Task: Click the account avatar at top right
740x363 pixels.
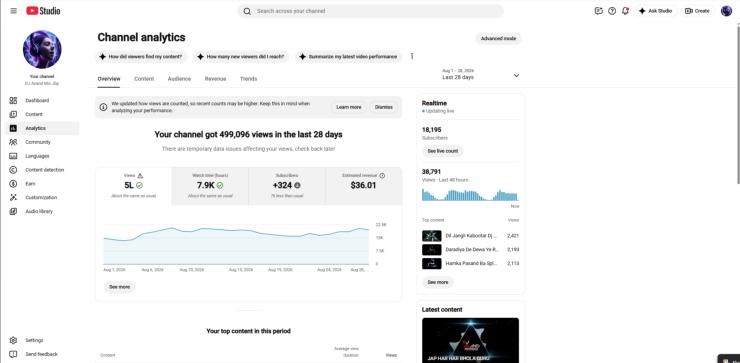Action: (x=726, y=11)
